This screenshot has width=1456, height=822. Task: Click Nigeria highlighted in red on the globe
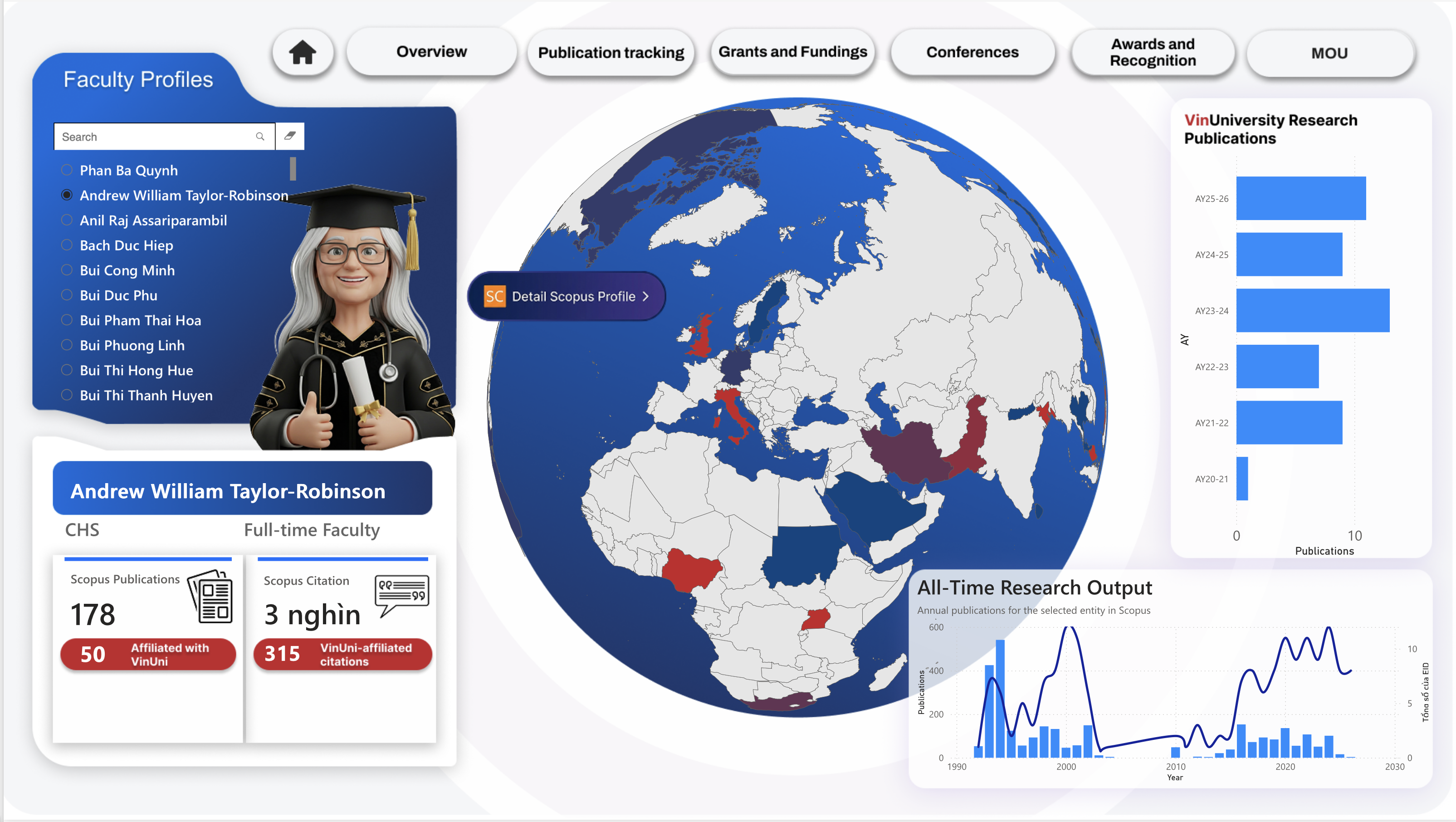691,570
